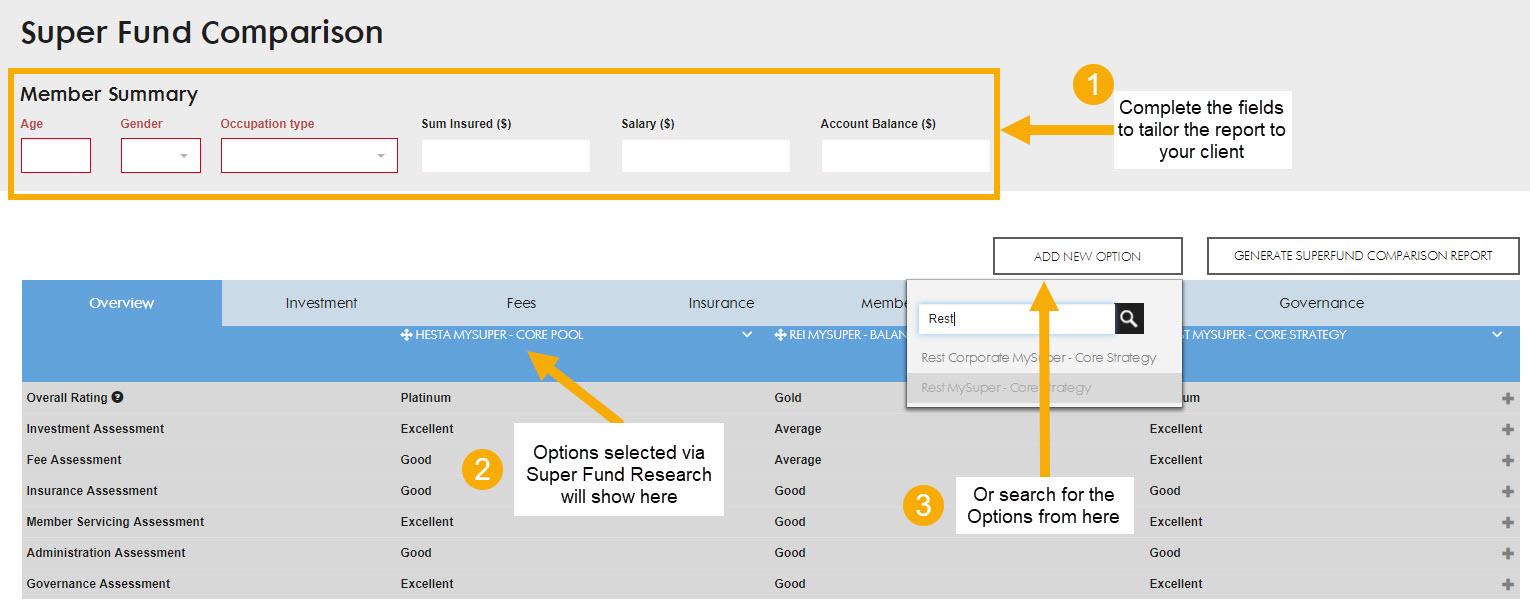The height and width of the screenshot is (610, 1530).
Task: Expand the Administration Assessment row plus icon
Action: pyautogui.click(x=1508, y=553)
